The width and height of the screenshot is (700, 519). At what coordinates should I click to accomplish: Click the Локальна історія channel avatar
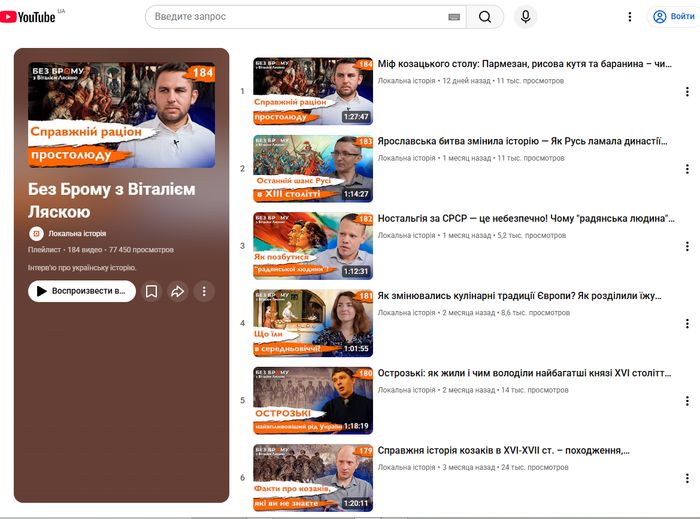(37, 233)
